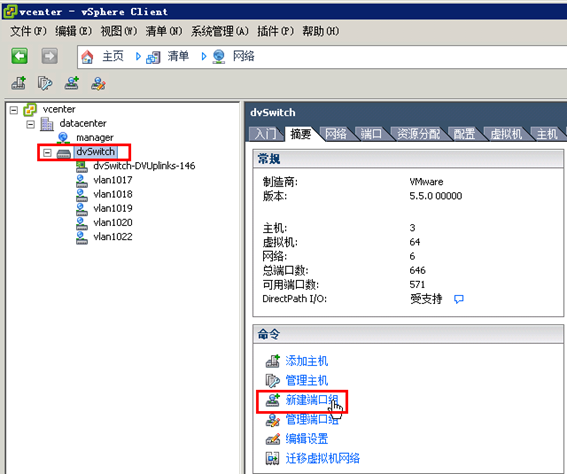Switch to the 入门 tab

[265, 134]
